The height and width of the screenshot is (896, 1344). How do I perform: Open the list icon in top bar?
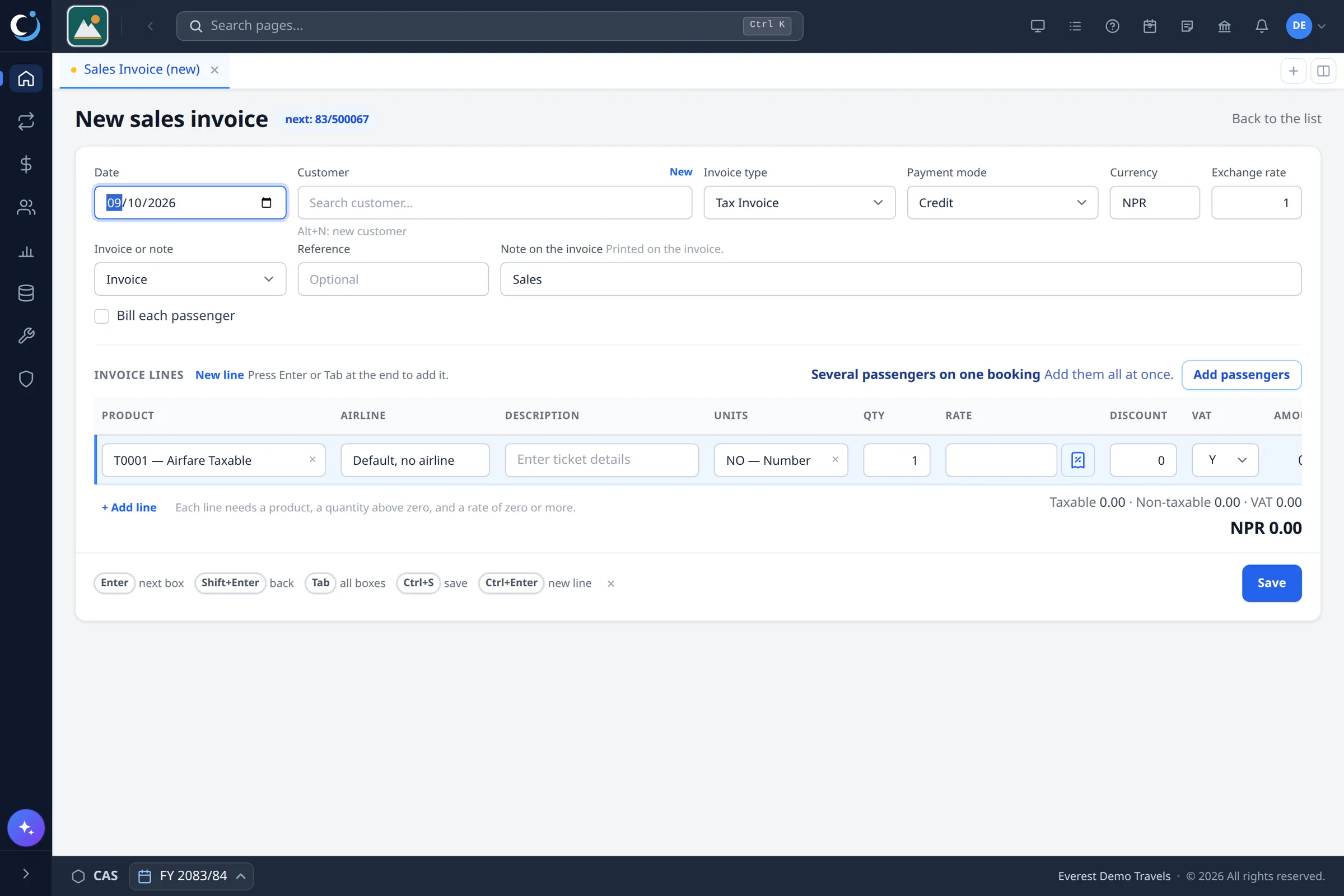[1075, 26]
